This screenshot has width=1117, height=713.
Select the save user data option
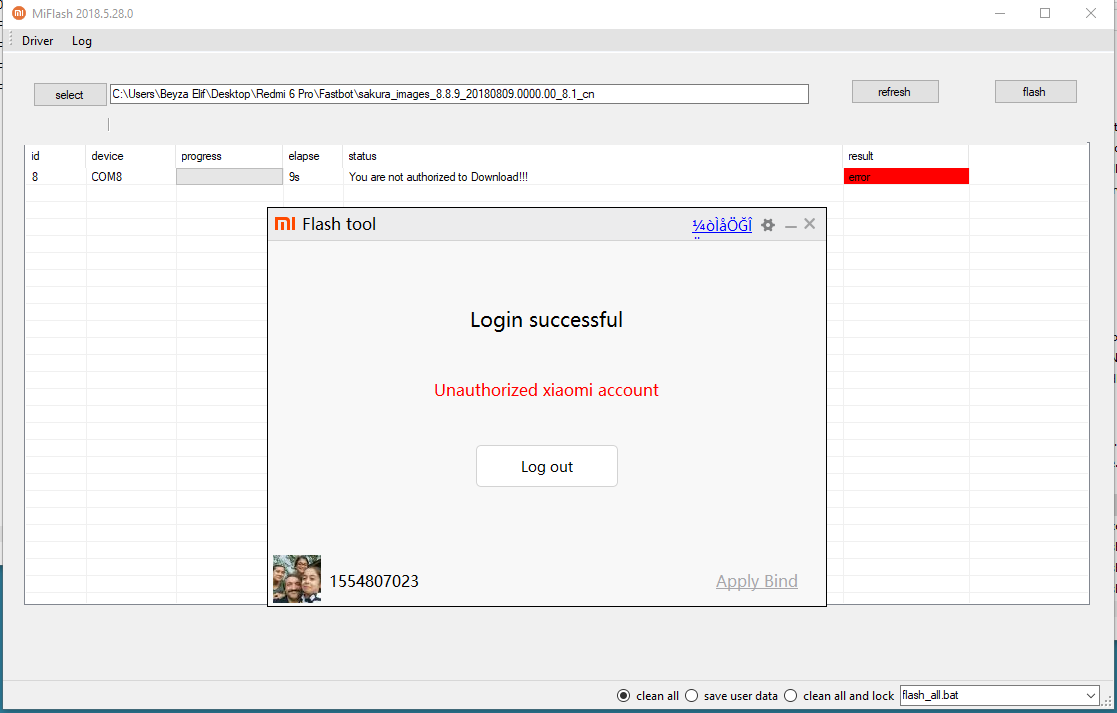click(692, 695)
